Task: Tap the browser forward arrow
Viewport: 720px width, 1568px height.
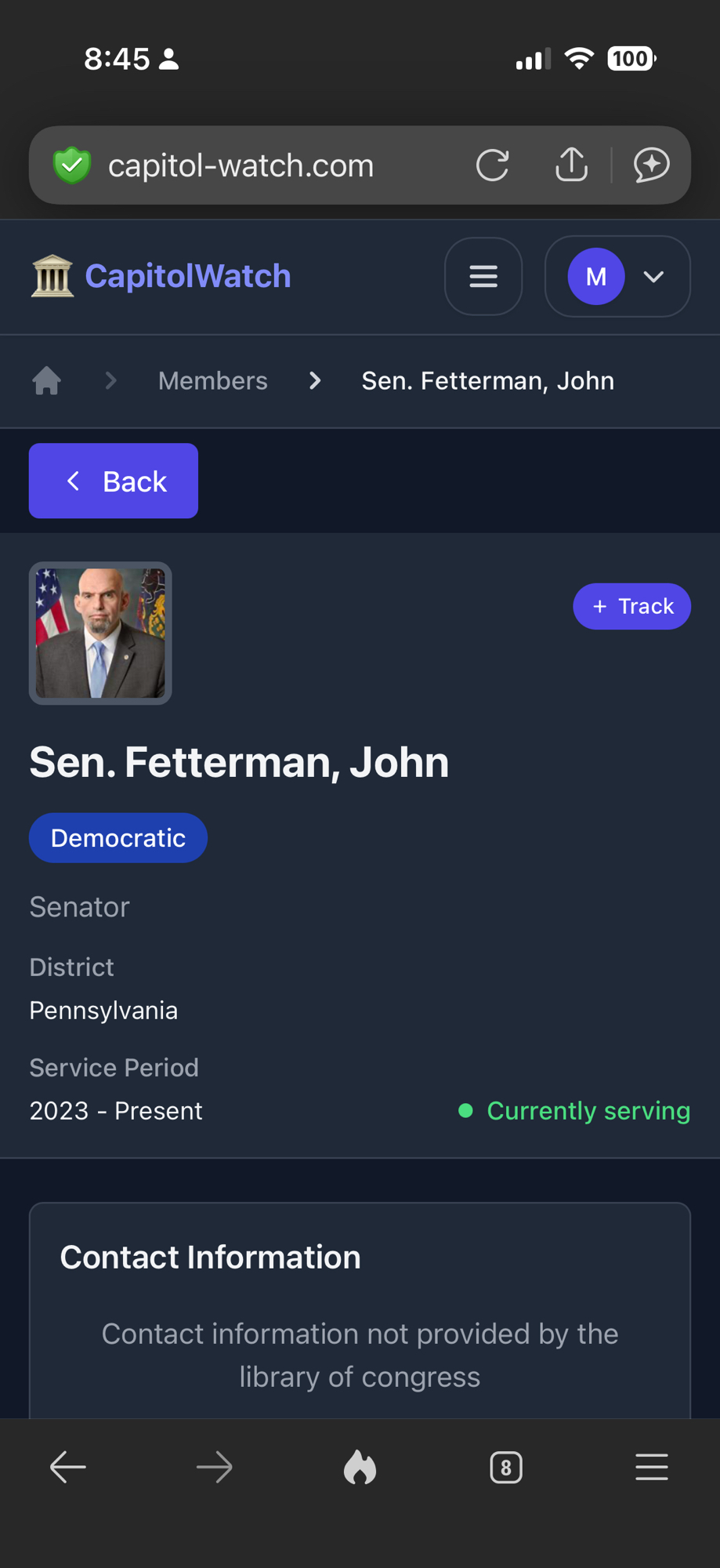Action: coord(214,1467)
